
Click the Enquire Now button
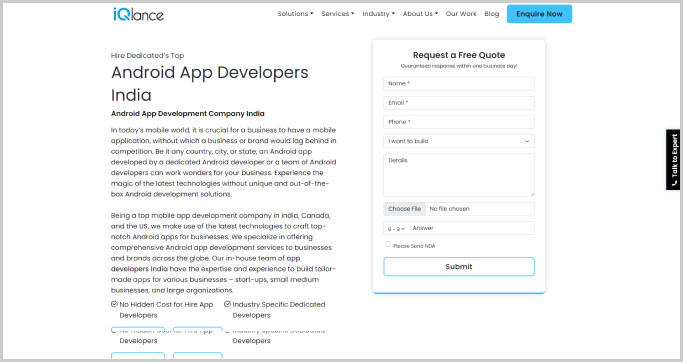pos(539,14)
